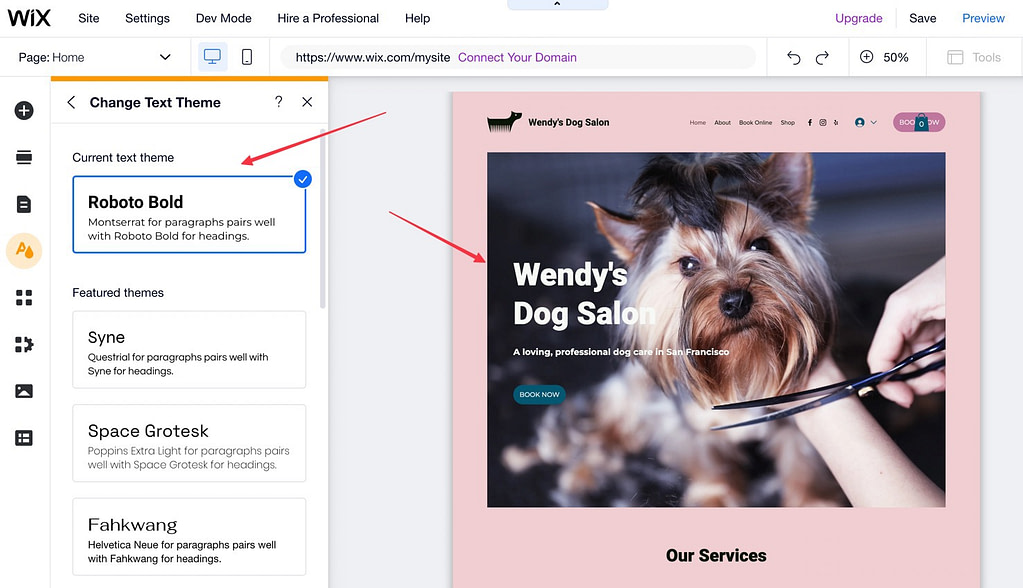
Task: Click the Preview button
Action: coord(983,18)
